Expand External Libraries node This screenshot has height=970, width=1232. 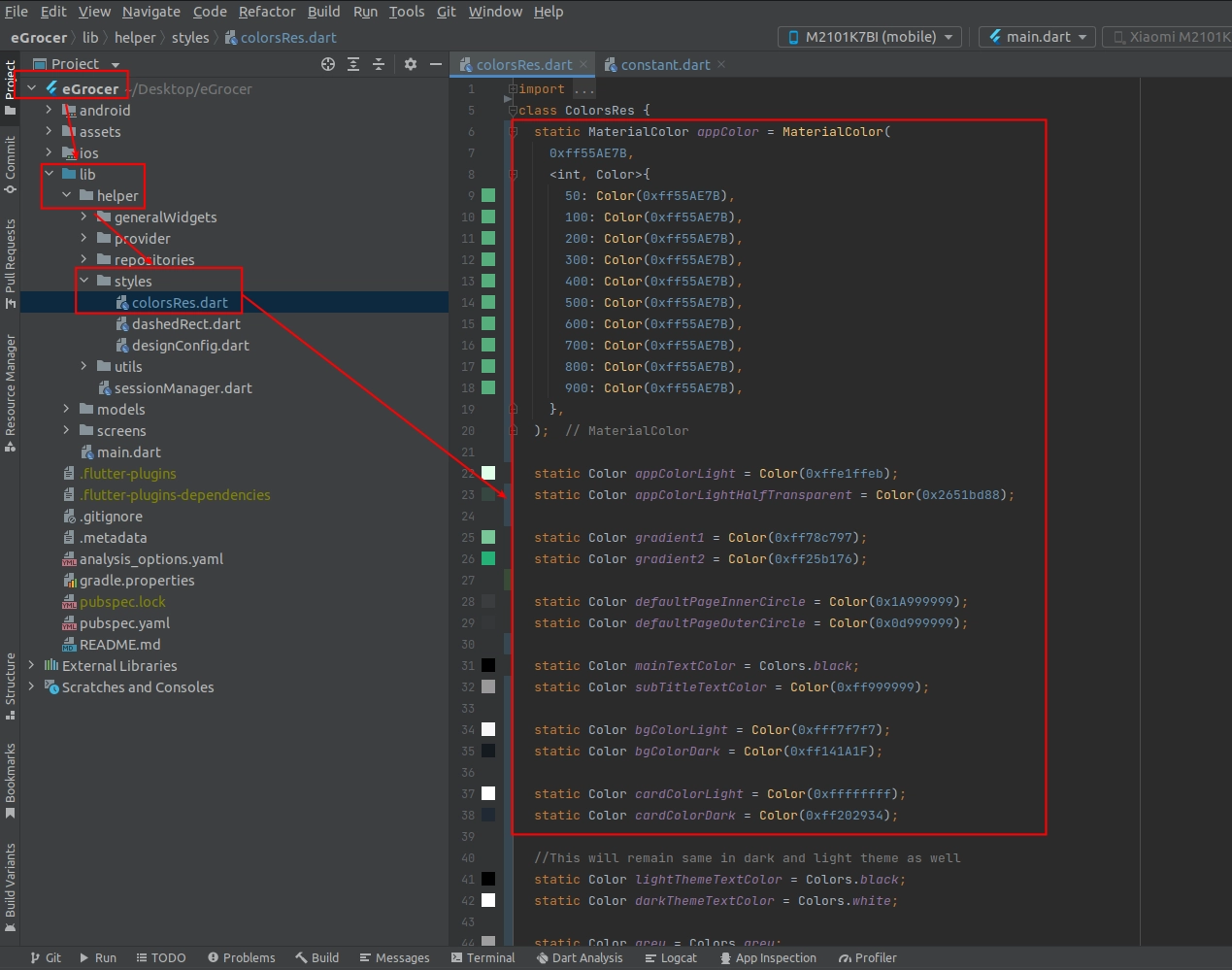tap(31, 665)
